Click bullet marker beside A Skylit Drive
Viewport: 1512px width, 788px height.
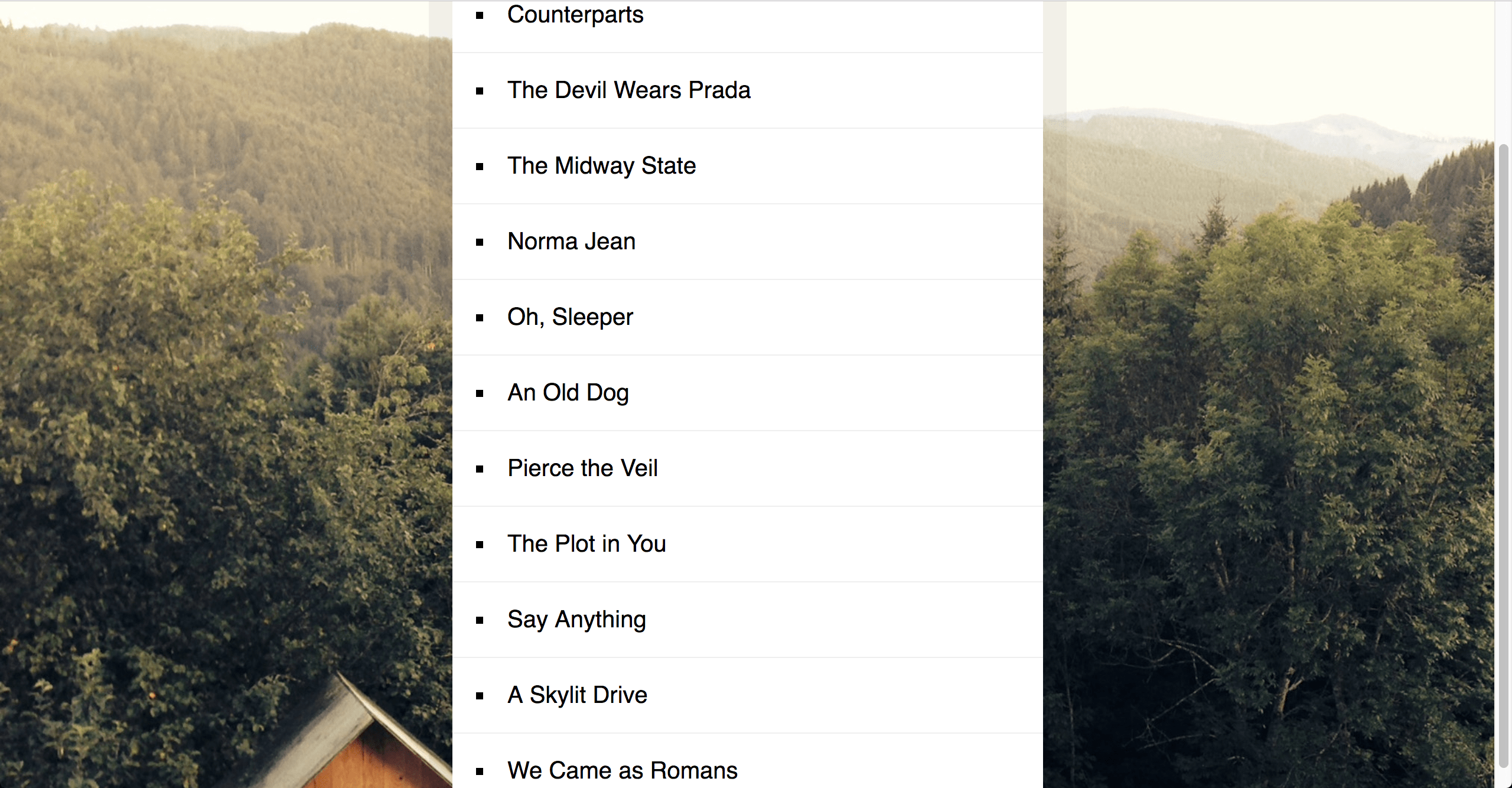pos(480,696)
